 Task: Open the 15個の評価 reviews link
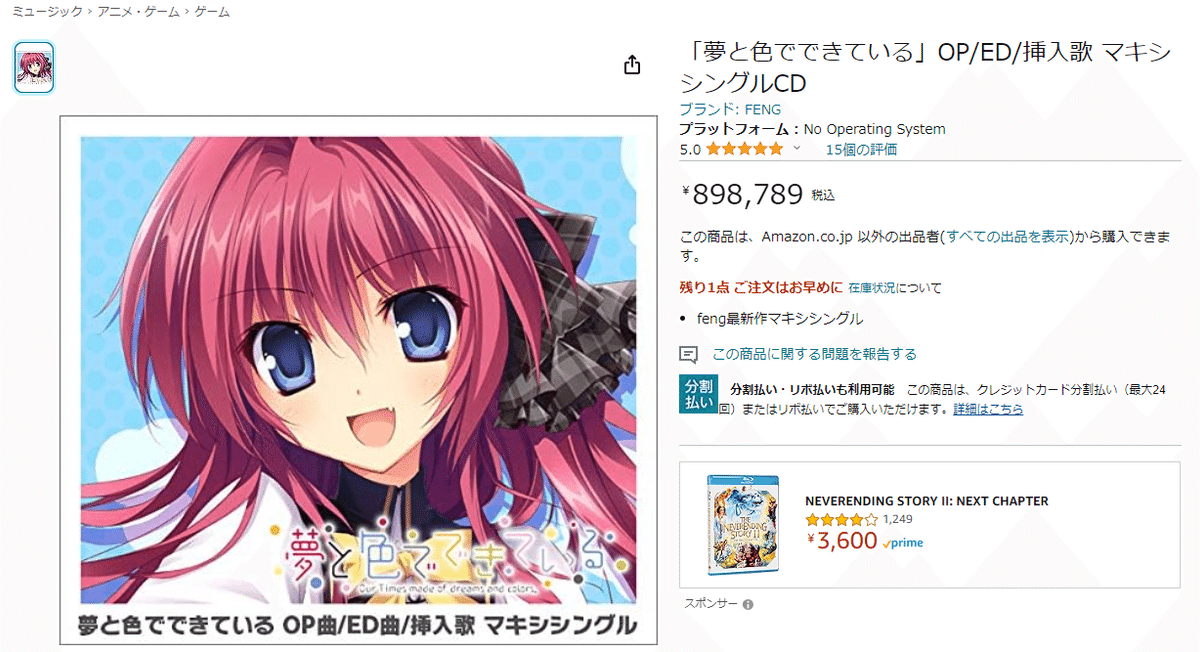click(861, 149)
